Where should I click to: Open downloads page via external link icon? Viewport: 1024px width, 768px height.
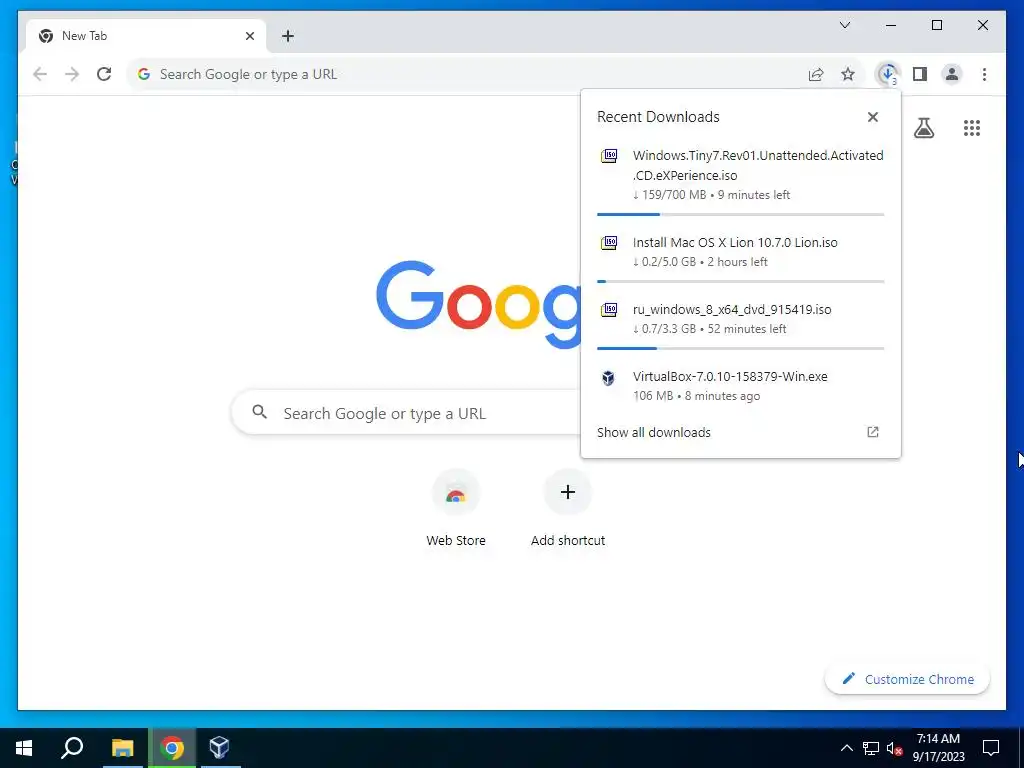872,432
